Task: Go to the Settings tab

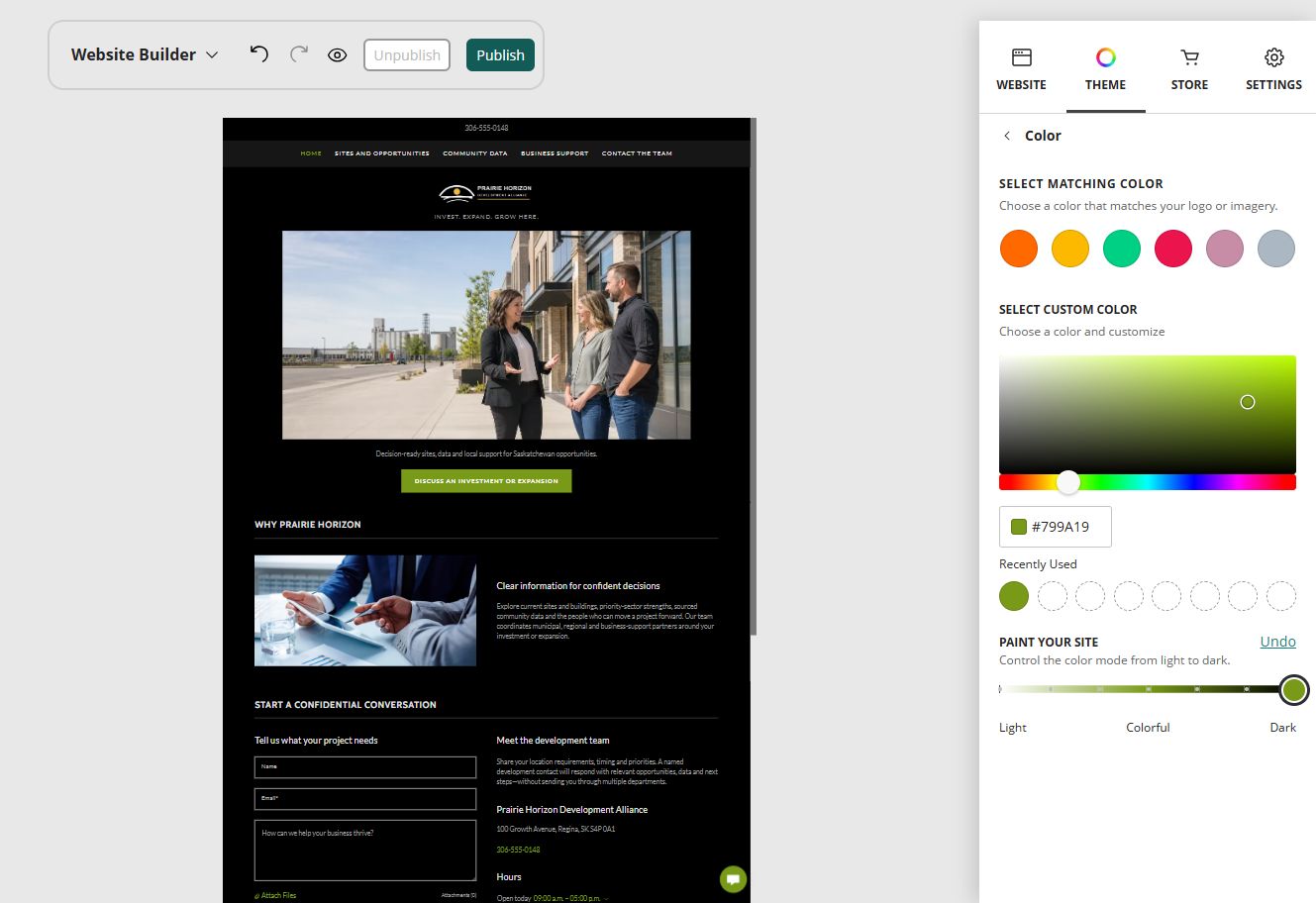Action: coord(1273,69)
